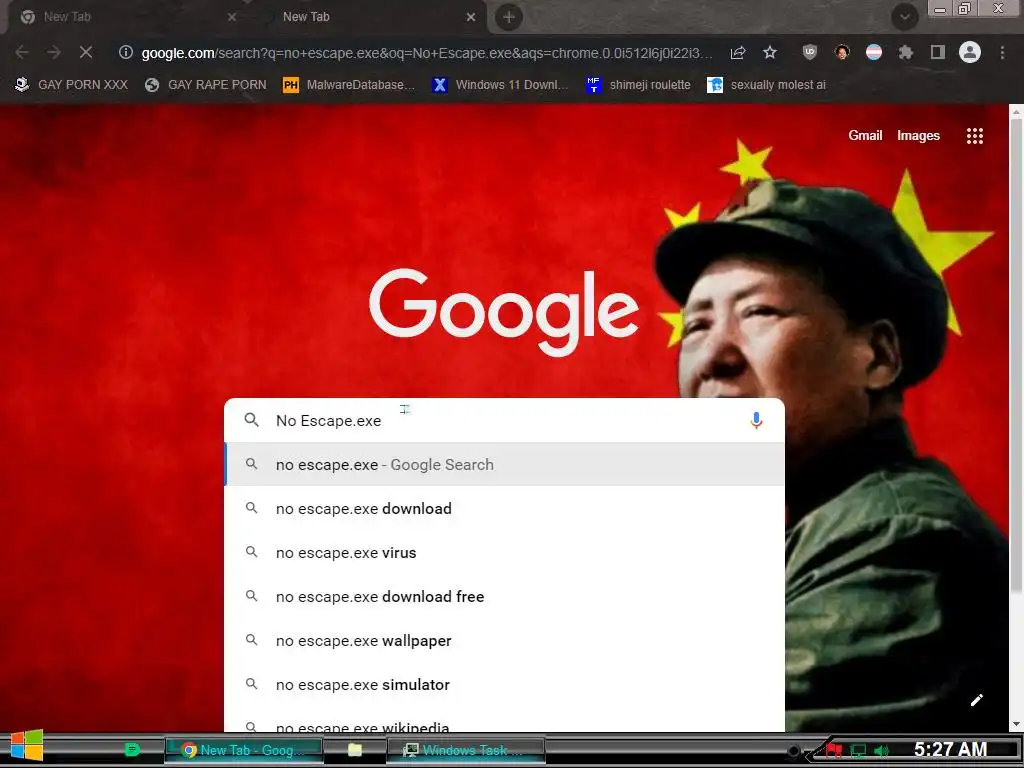
Task: Open Google Images link
Action: tap(918, 135)
